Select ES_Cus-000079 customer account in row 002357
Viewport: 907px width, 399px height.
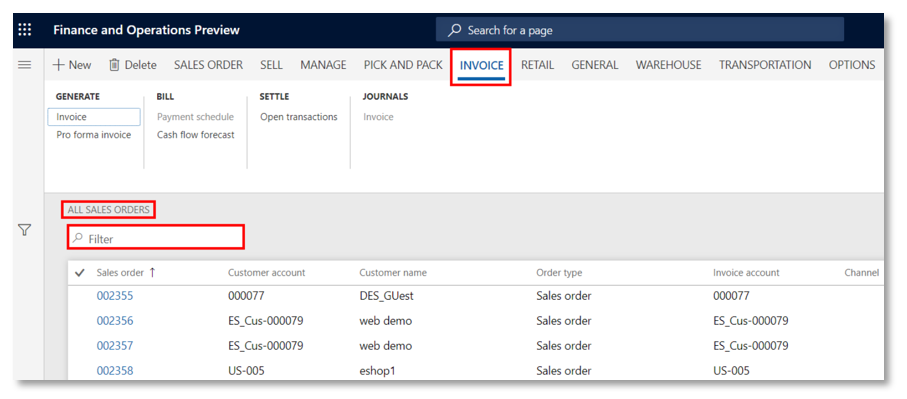(266, 346)
